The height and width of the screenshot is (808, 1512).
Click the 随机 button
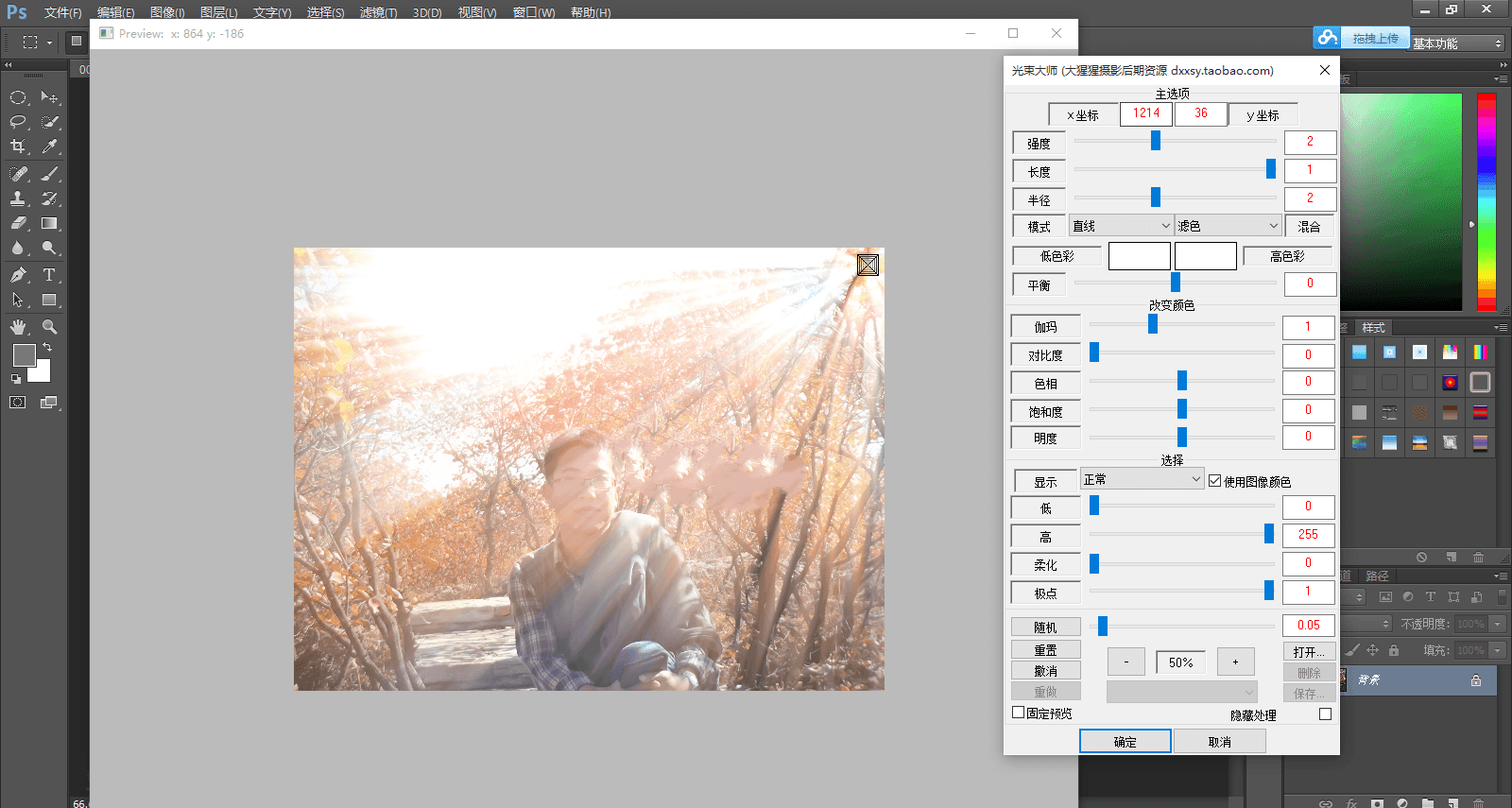tap(1045, 627)
